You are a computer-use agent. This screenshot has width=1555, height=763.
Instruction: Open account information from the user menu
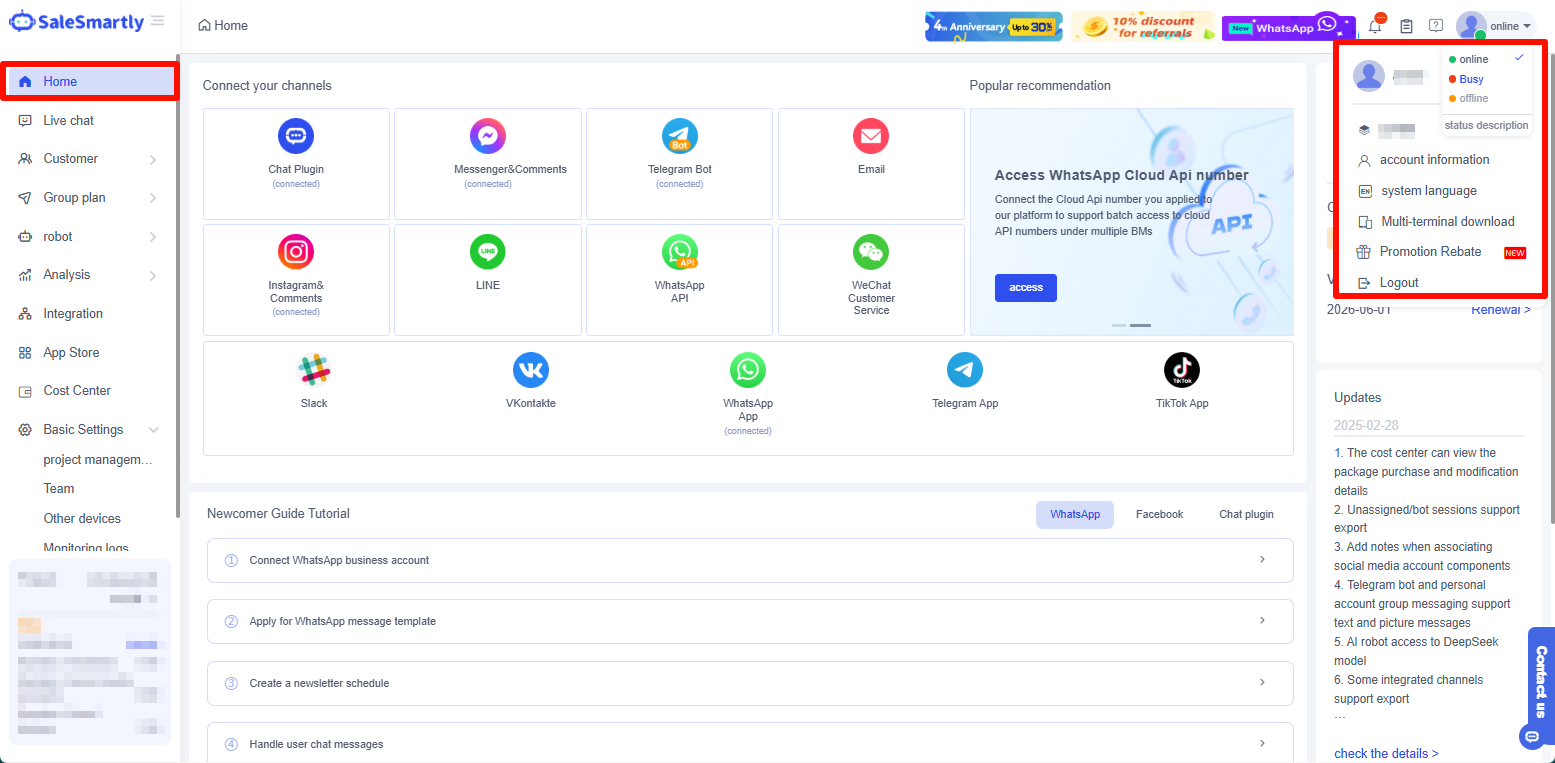[1434, 160]
